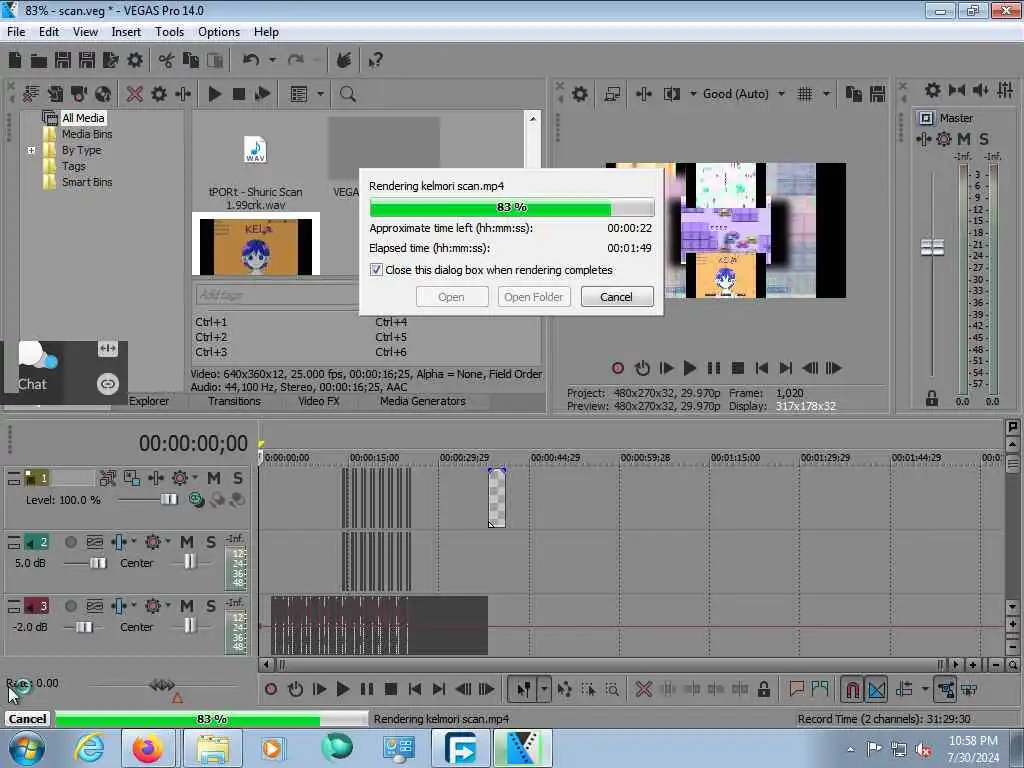This screenshot has width=1024, height=768.
Task: Click the red X delete icon in timeline toolbar
Action: pos(643,689)
